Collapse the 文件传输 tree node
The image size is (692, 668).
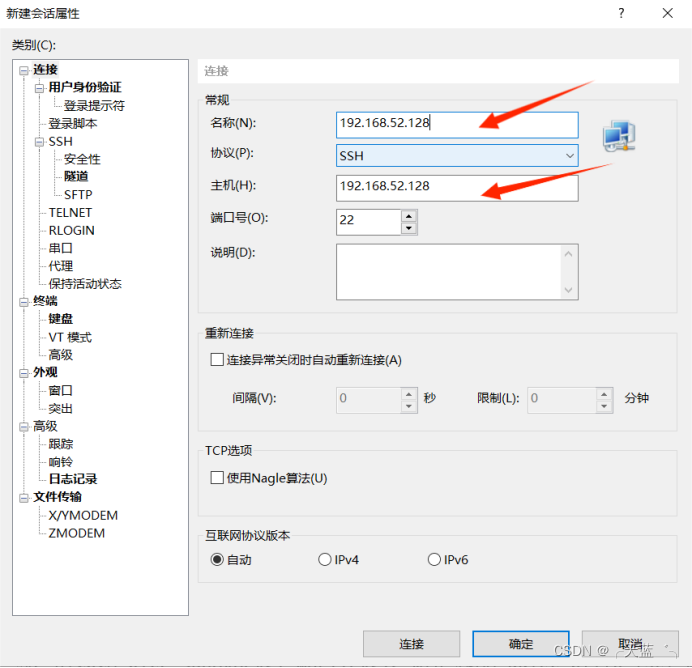coord(24,498)
